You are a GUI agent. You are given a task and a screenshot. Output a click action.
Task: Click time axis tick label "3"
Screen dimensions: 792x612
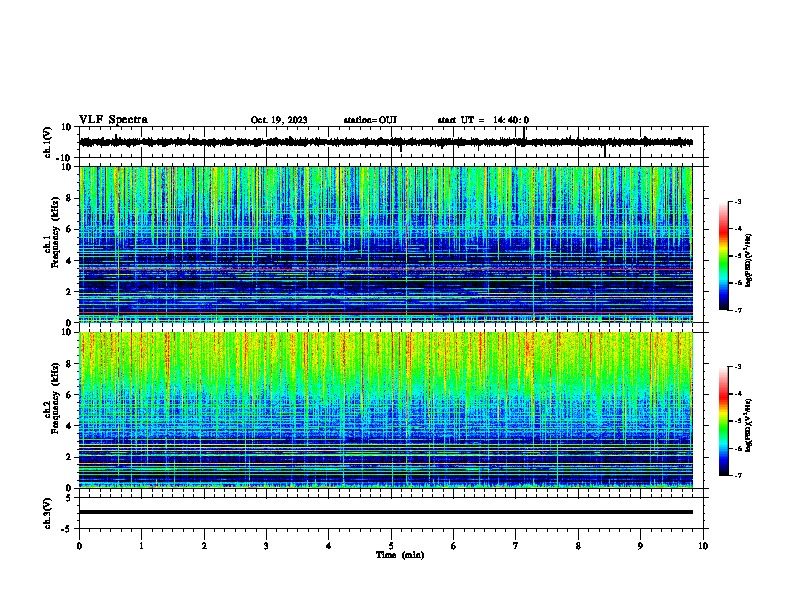pos(266,545)
